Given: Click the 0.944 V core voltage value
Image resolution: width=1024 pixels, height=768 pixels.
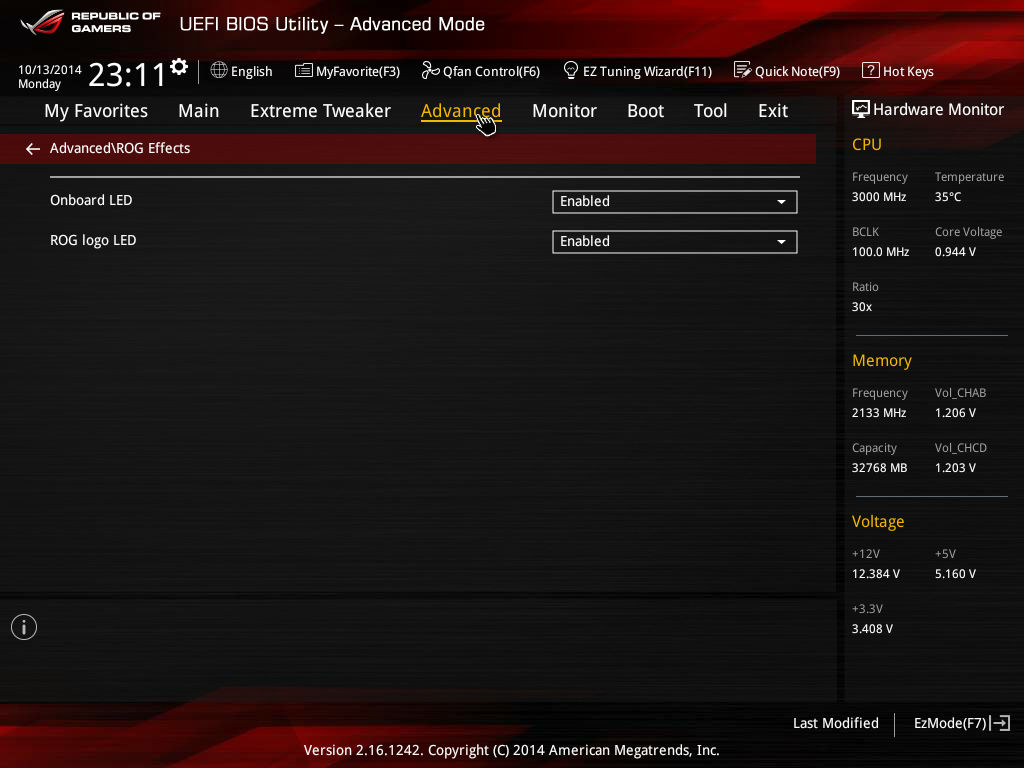Looking at the screenshot, I should coord(955,251).
